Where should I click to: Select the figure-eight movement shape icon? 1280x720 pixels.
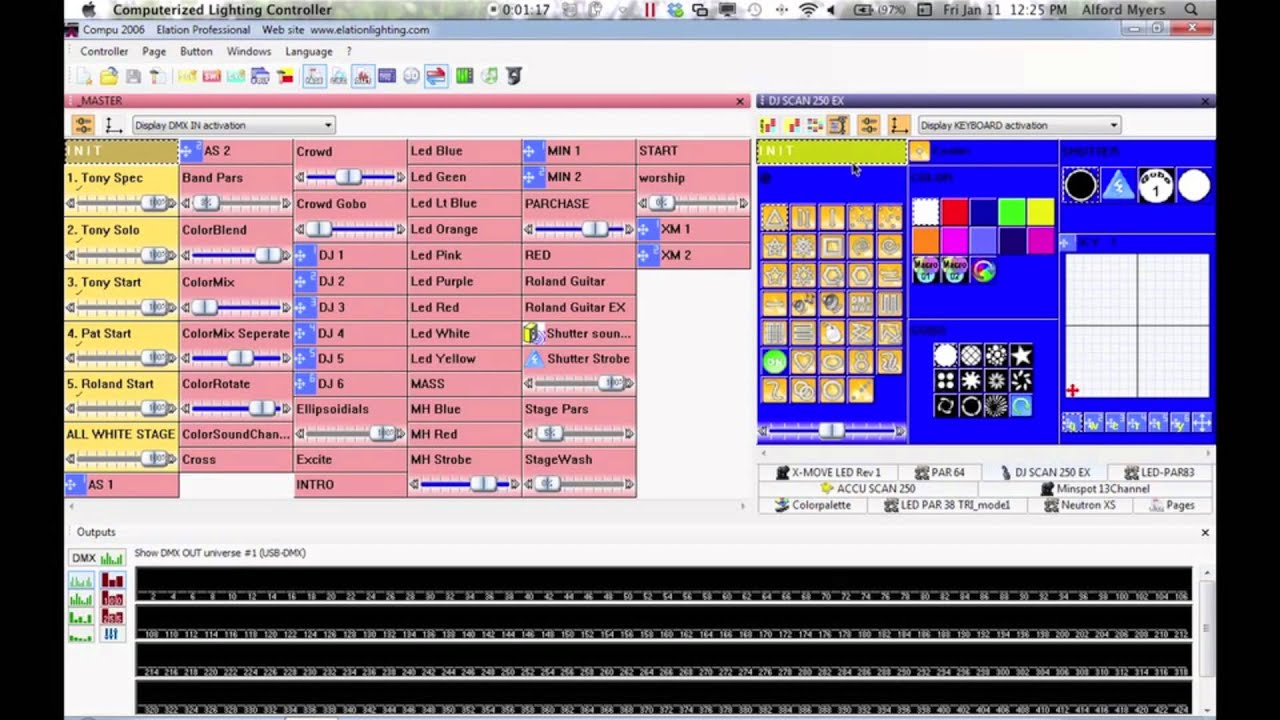coord(861,362)
